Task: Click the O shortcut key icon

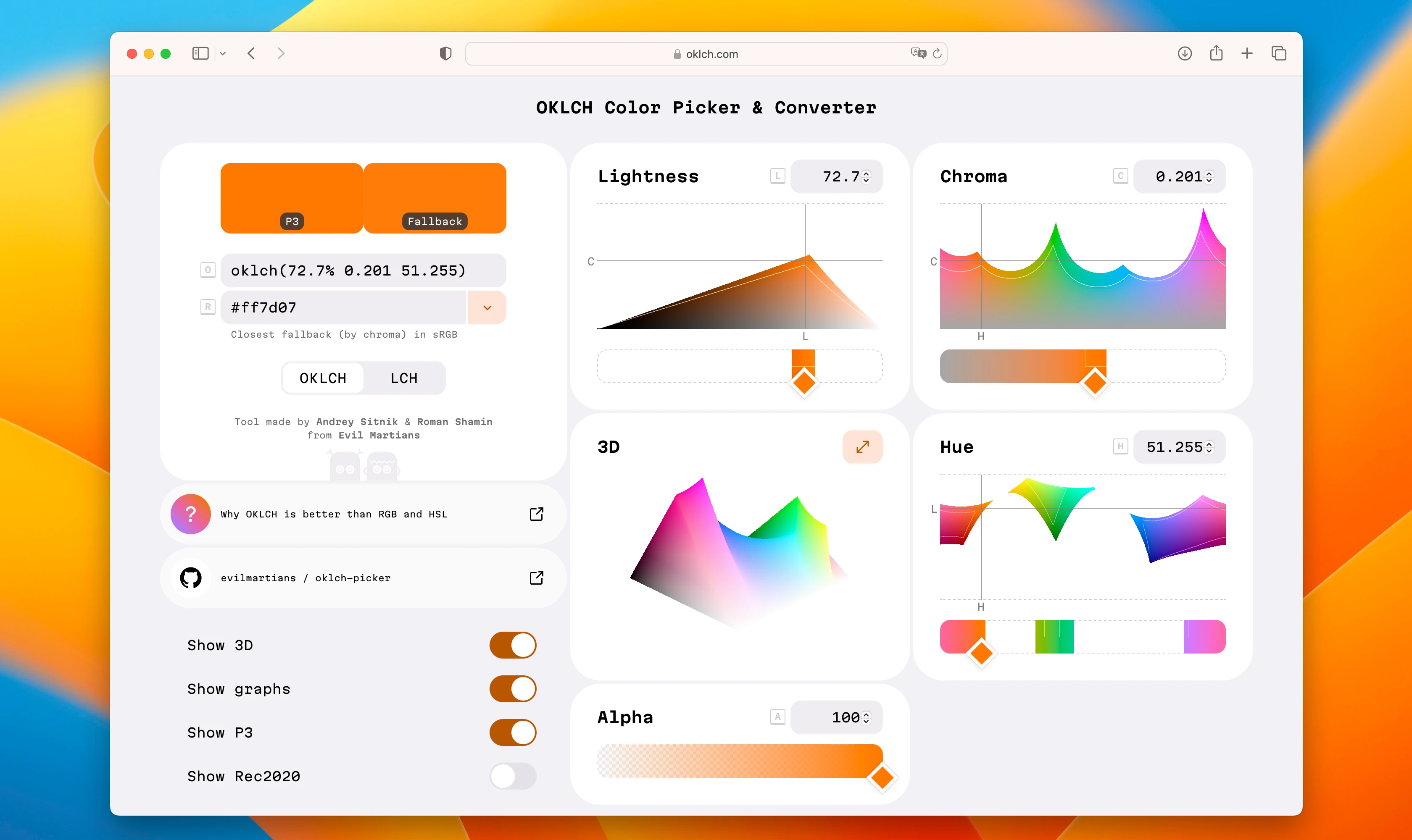Action: 208,270
